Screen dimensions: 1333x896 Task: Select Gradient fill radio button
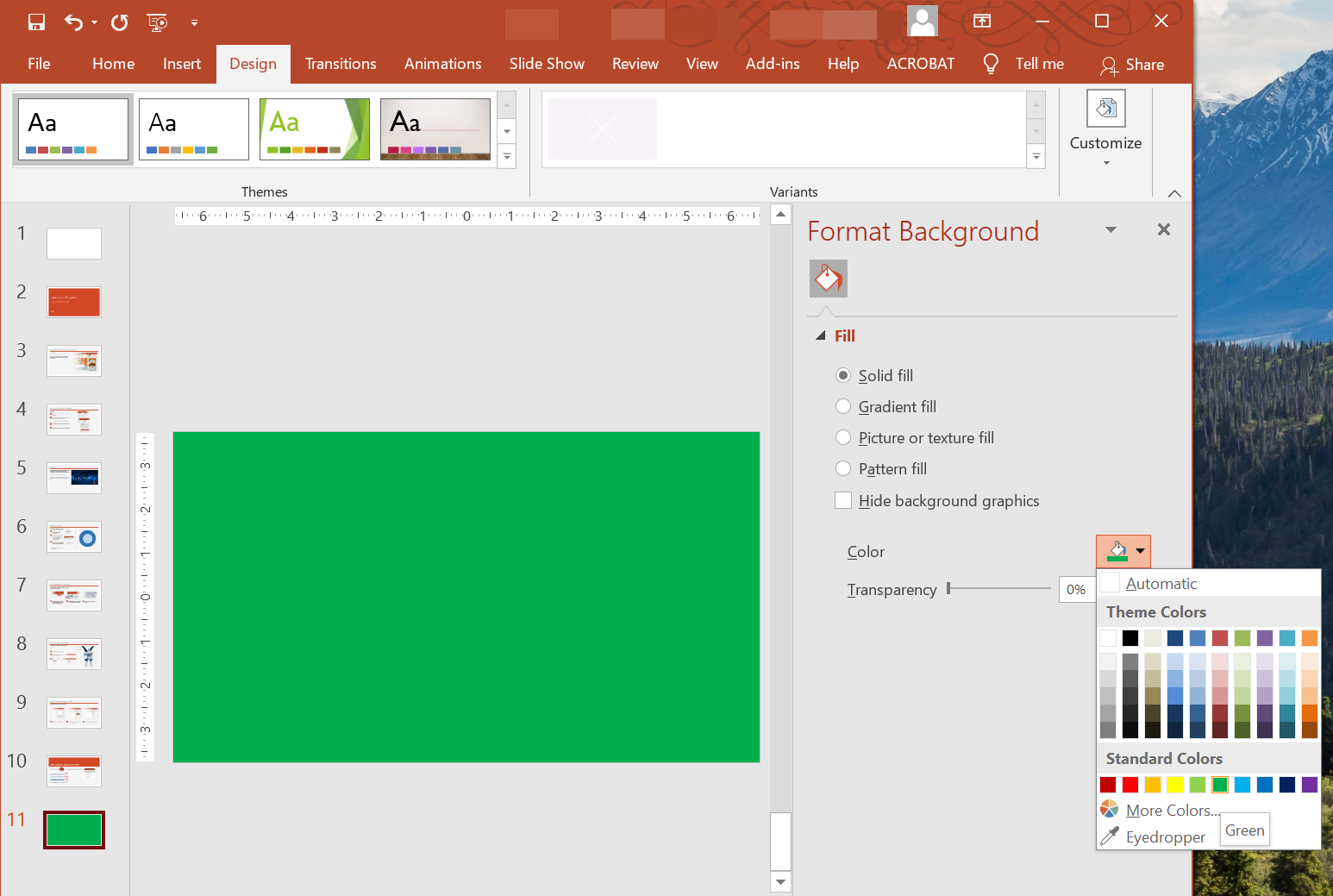click(x=843, y=406)
